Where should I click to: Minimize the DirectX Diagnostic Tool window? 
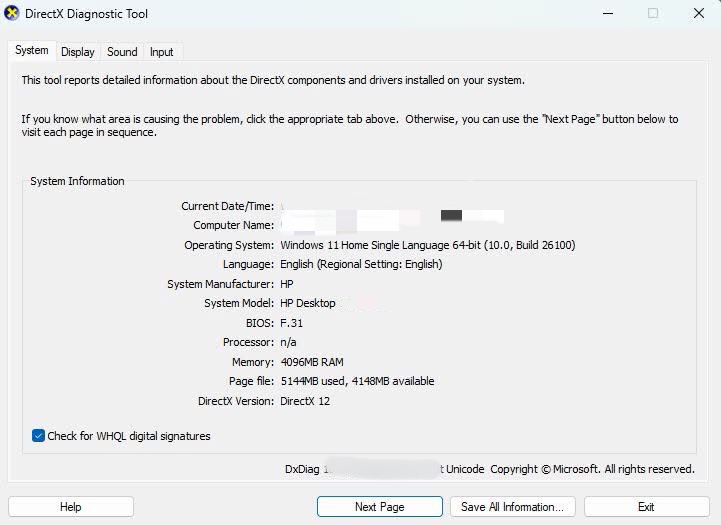608,13
